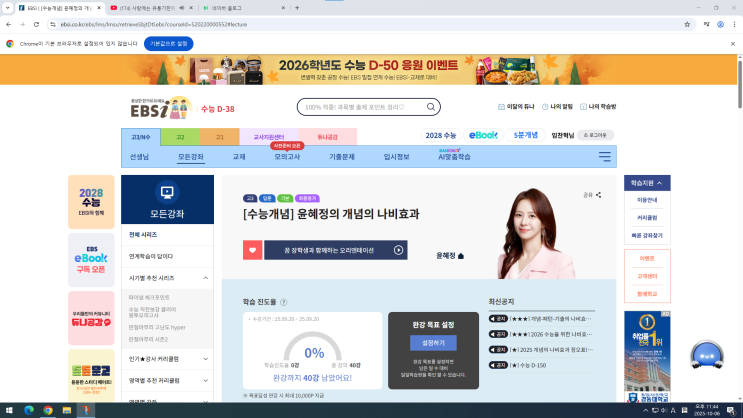This screenshot has width=743, height=418.
Task: Open the 커리큘럼 support link
Action: [x=647, y=218]
